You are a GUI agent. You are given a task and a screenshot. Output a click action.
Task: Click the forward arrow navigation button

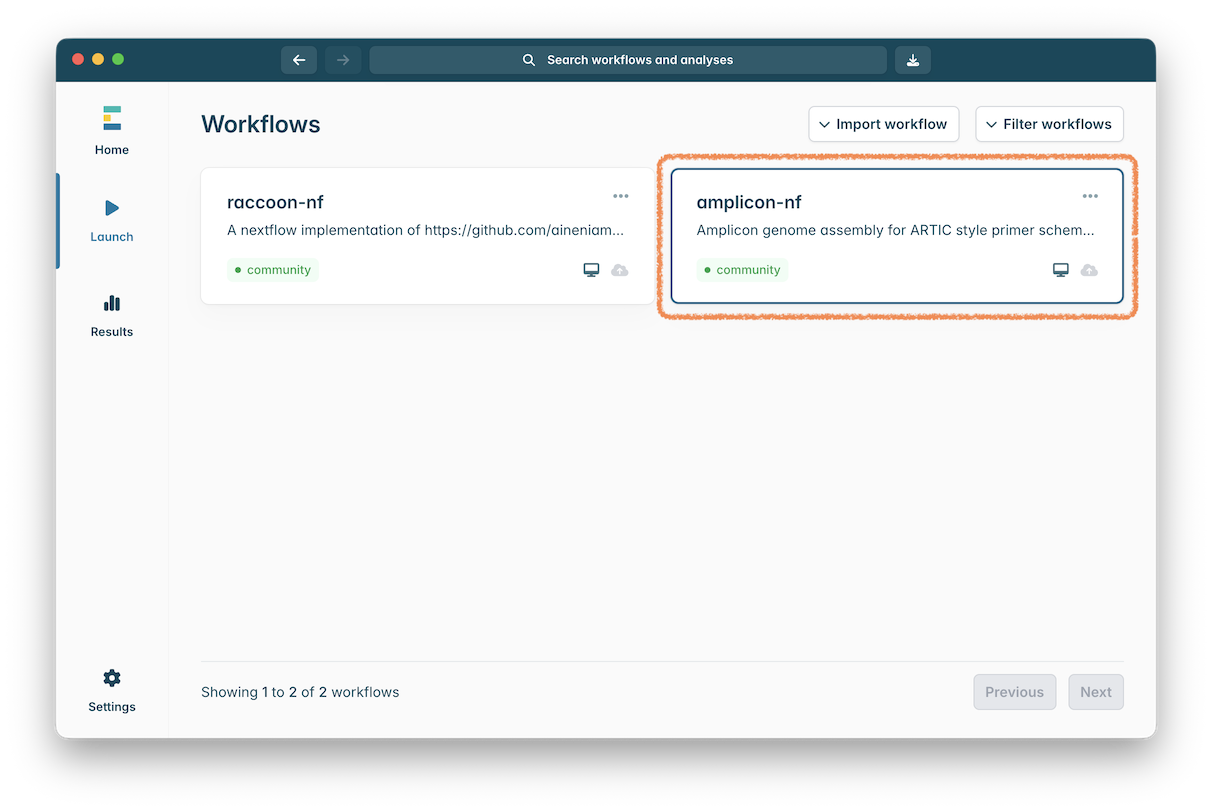[343, 60]
